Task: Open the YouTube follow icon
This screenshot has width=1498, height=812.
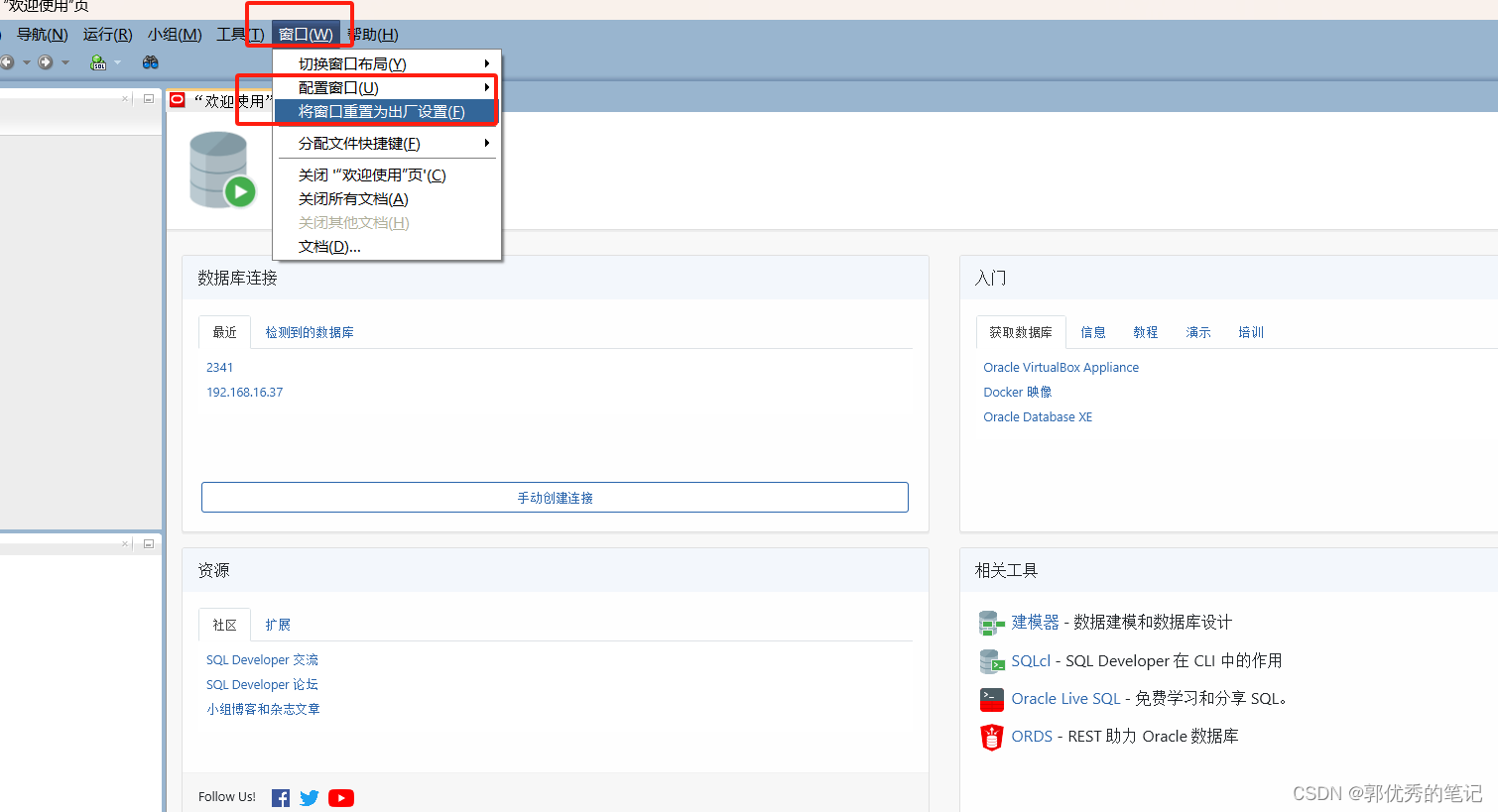Action: tap(341, 798)
